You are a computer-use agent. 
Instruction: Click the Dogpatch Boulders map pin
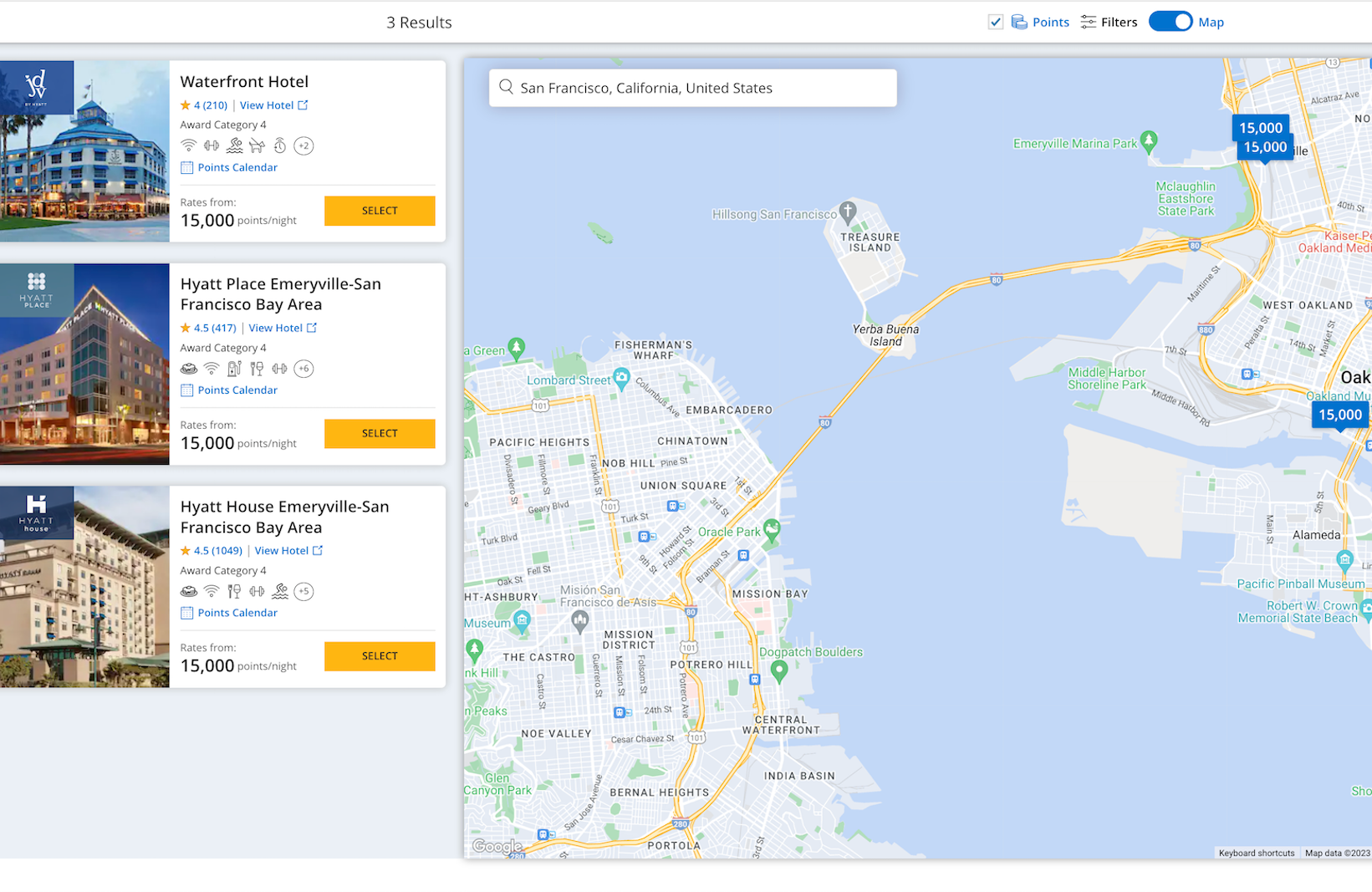(779, 670)
